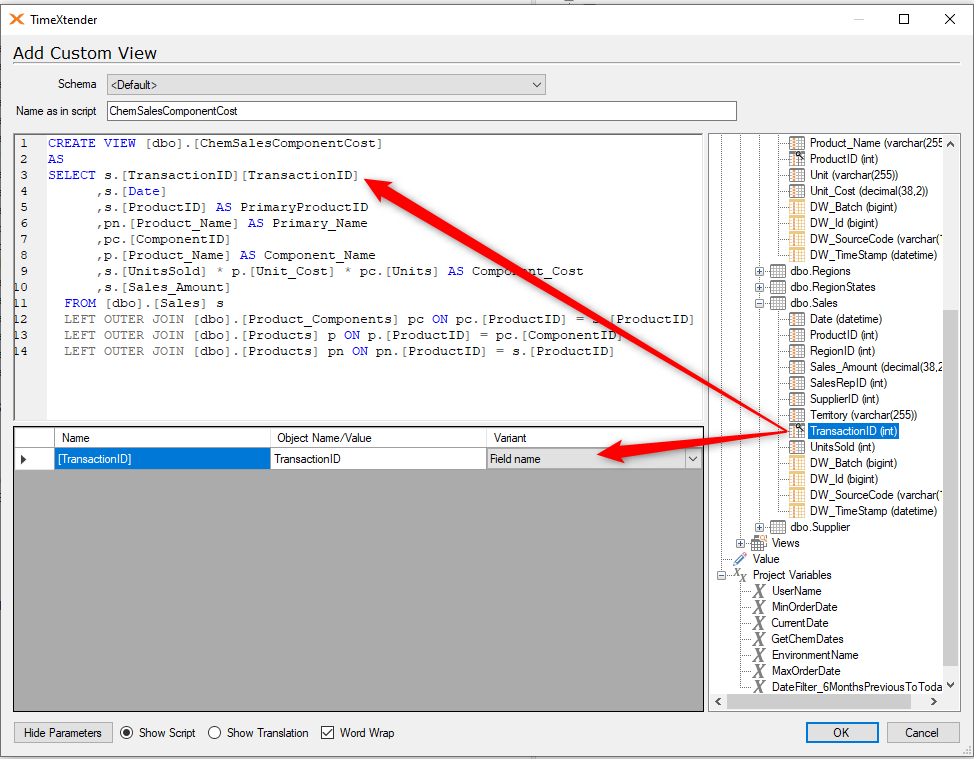
Task: Expand the dbo.Supplier tree node
Action: point(759,527)
